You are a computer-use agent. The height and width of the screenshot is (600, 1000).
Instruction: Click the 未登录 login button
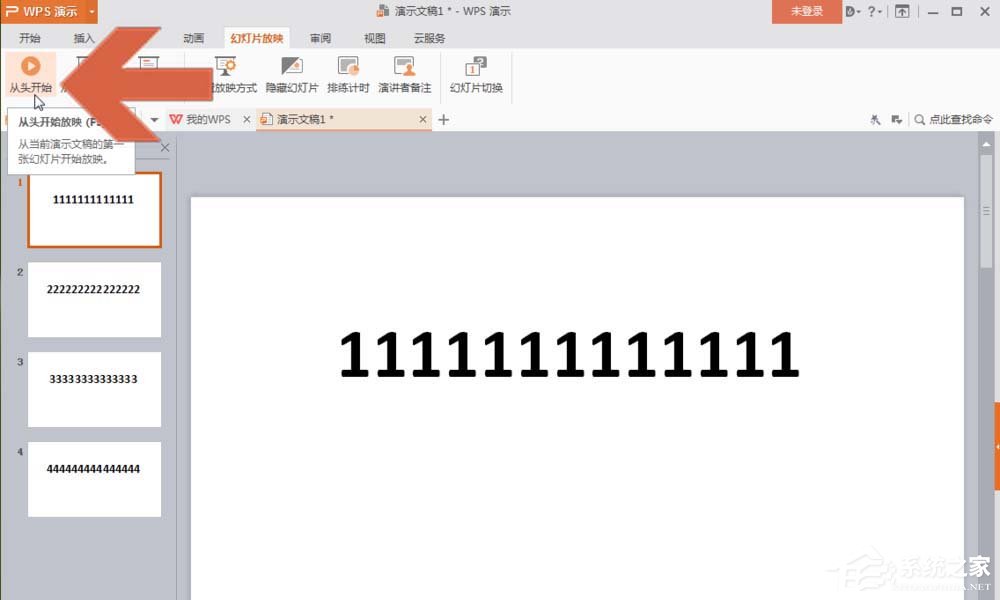806,12
